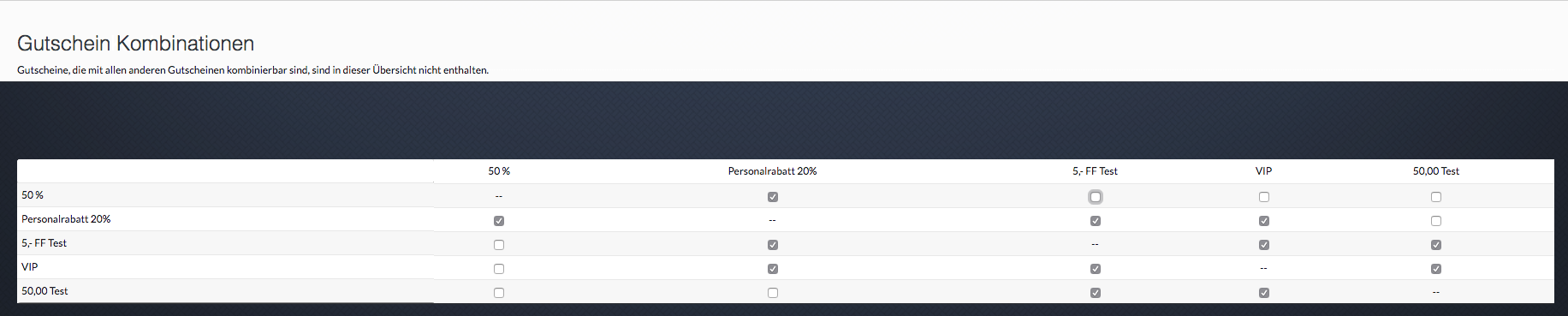This screenshot has height=316, width=1568.
Task: Disable Personalrabatt 20% with 5,- FF Test
Action: click(x=1096, y=221)
